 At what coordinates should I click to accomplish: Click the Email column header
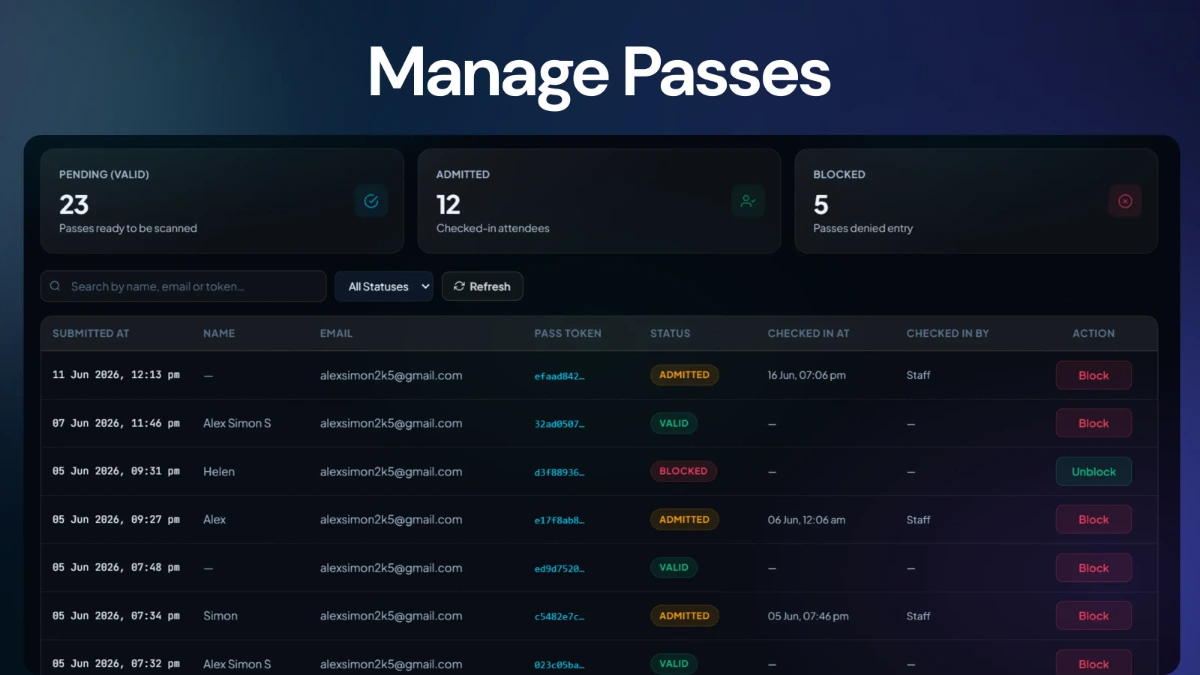(336, 333)
